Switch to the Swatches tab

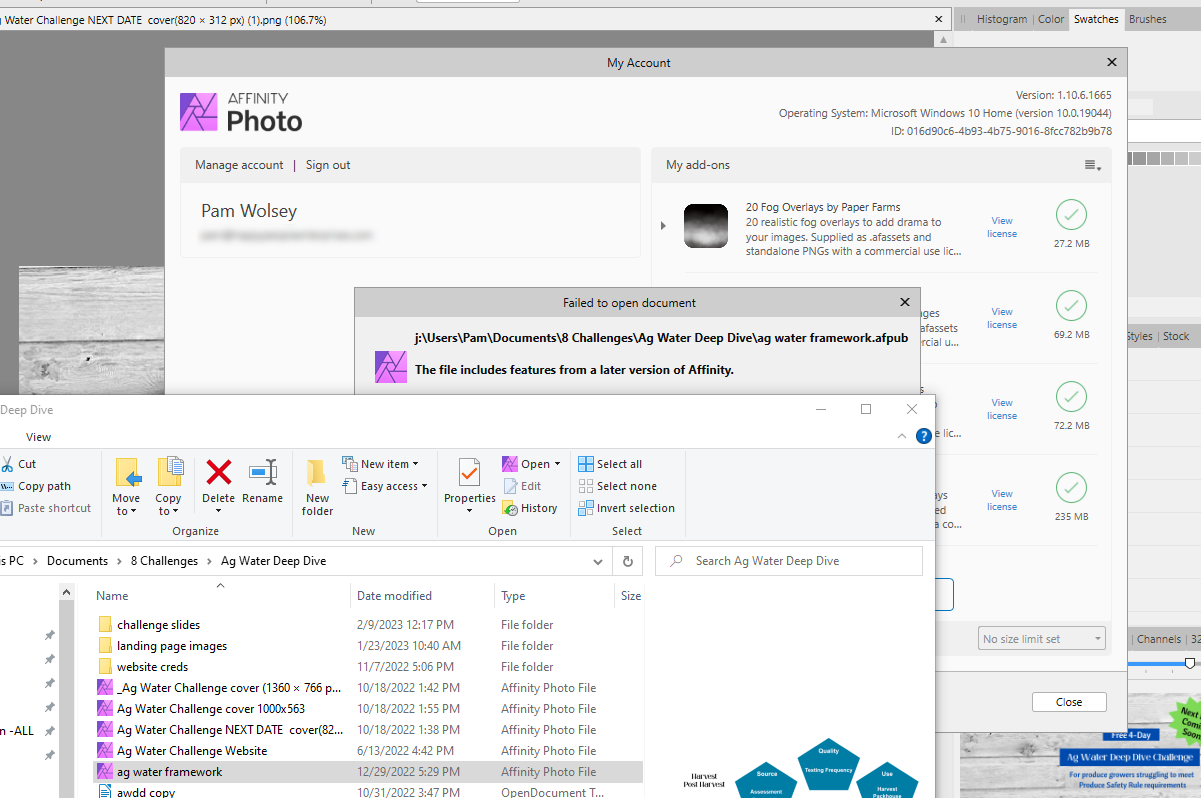[1096, 18]
